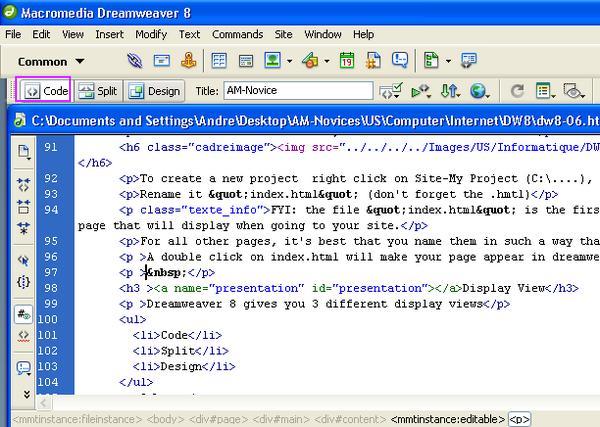Viewport: 600px width, 427px height.
Task: Show more coding toolbar tools chevron
Action: click(26, 394)
